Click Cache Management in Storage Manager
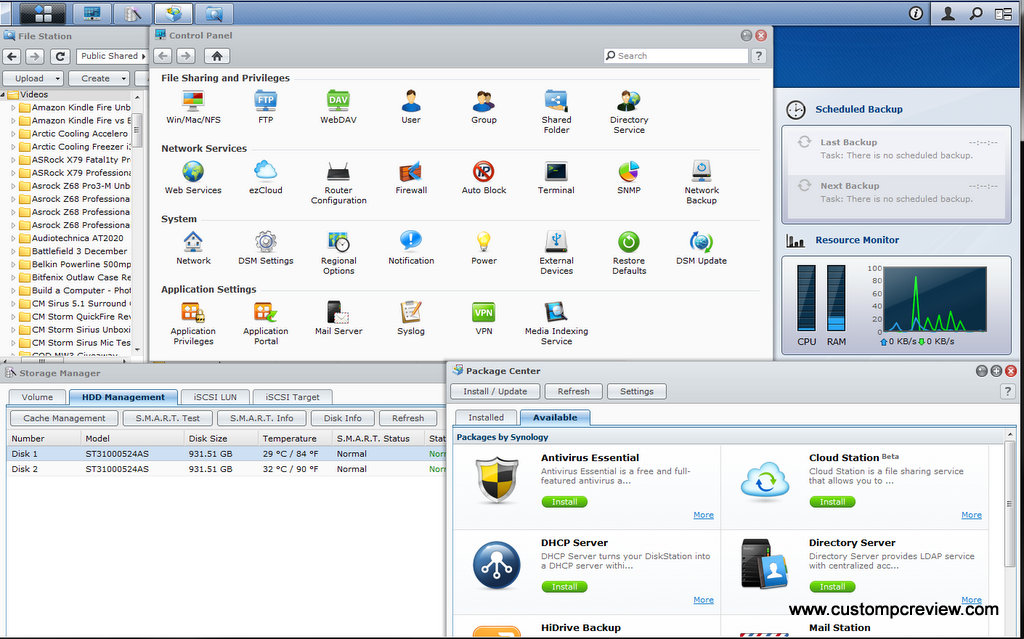This screenshot has width=1024, height=639. coord(64,418)
